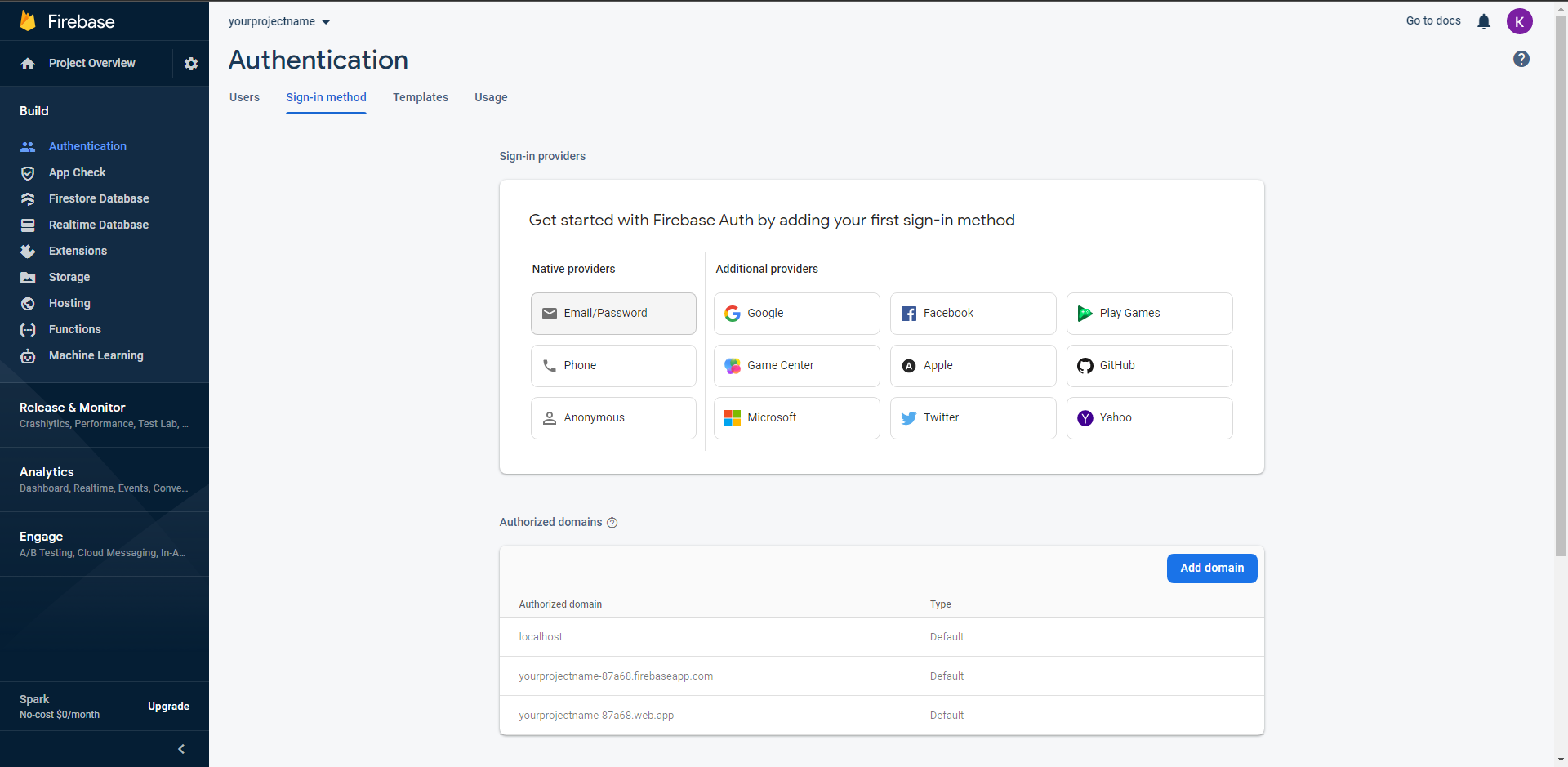Click Go to docs link
Viewport: 1568px width, 767px height.
coord(1433,21)
